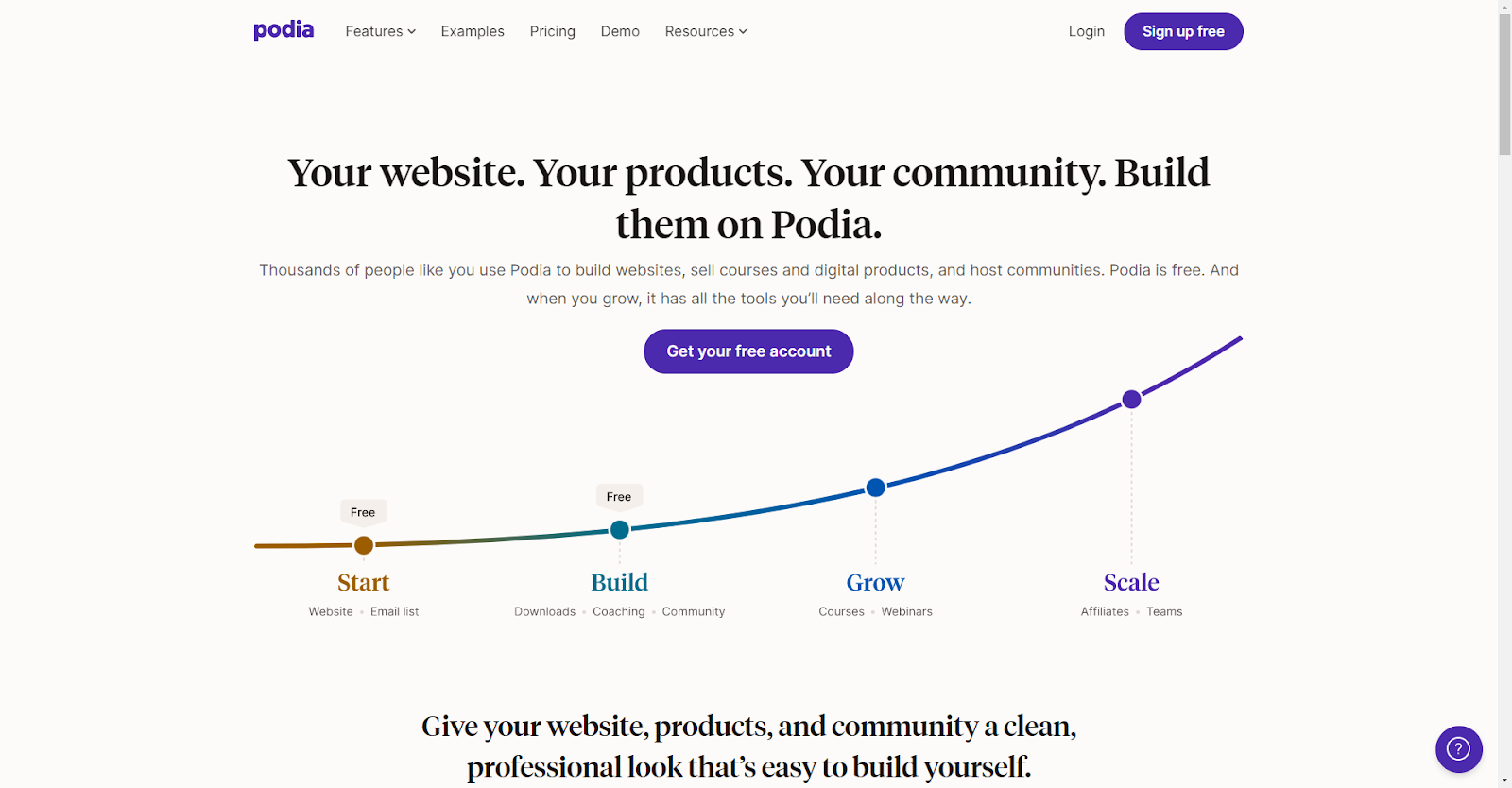Select the Start stage heading

tap(364, 582)
